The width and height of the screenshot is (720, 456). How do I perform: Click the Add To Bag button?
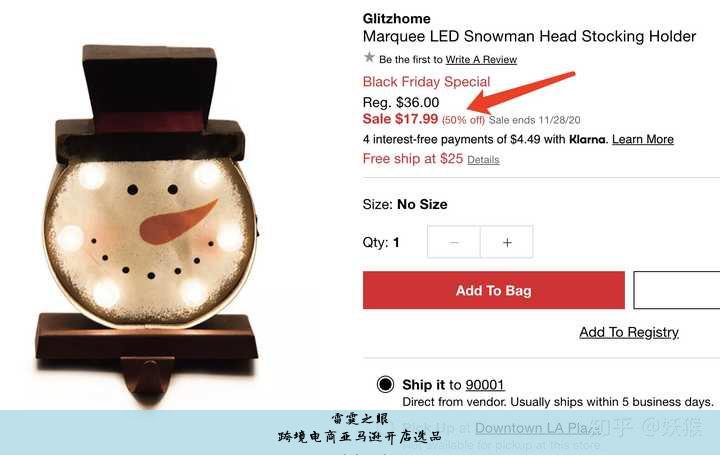(x=494, y=290)
